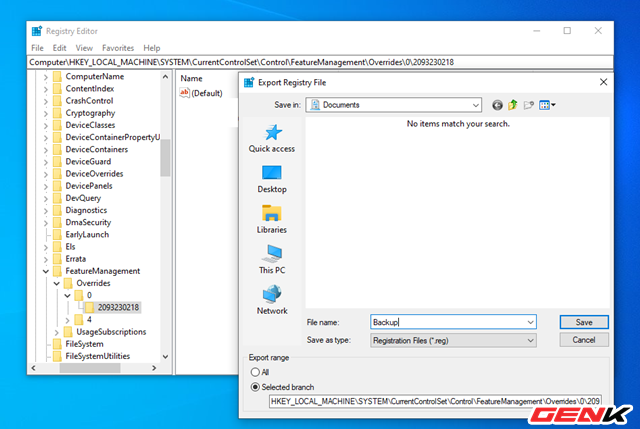640x429 pixels.
Task: Click the Cancel button
Action: [x=584, y=340]
